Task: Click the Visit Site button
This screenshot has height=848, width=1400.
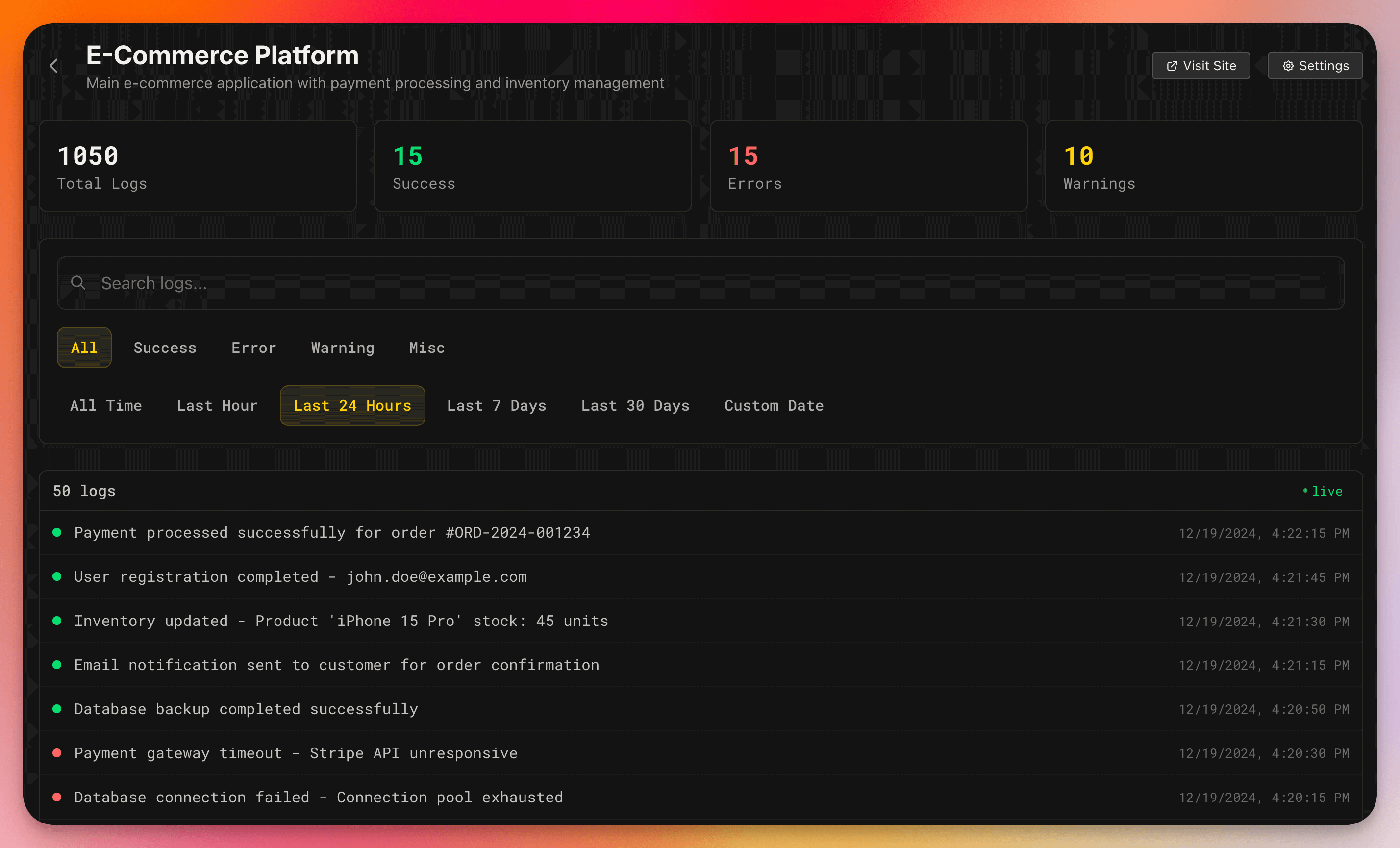Action: (x=1200, y=65)
